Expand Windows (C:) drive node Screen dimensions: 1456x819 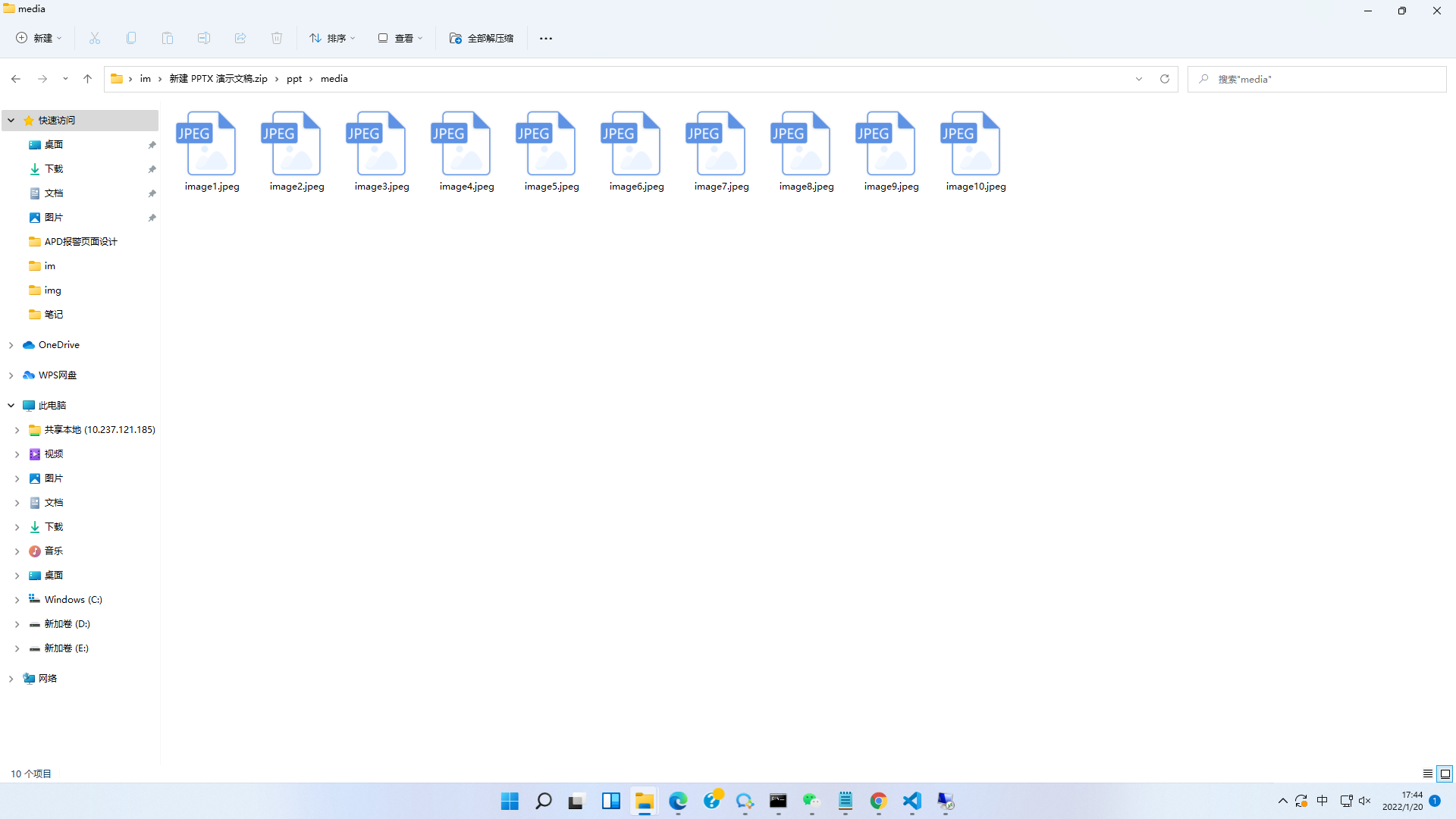[x=17, y=600]
